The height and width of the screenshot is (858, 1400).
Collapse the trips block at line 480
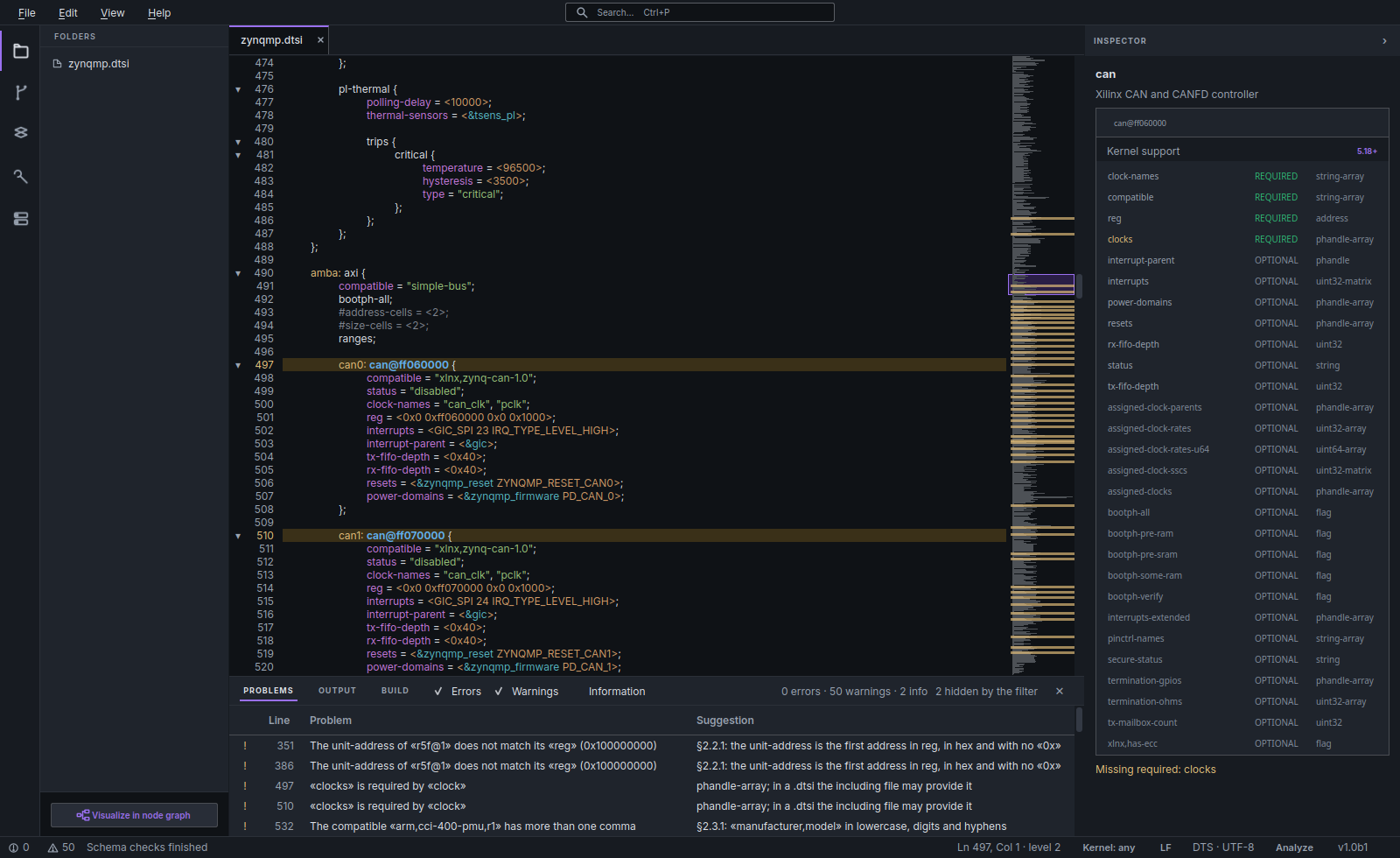click(238, 142)
